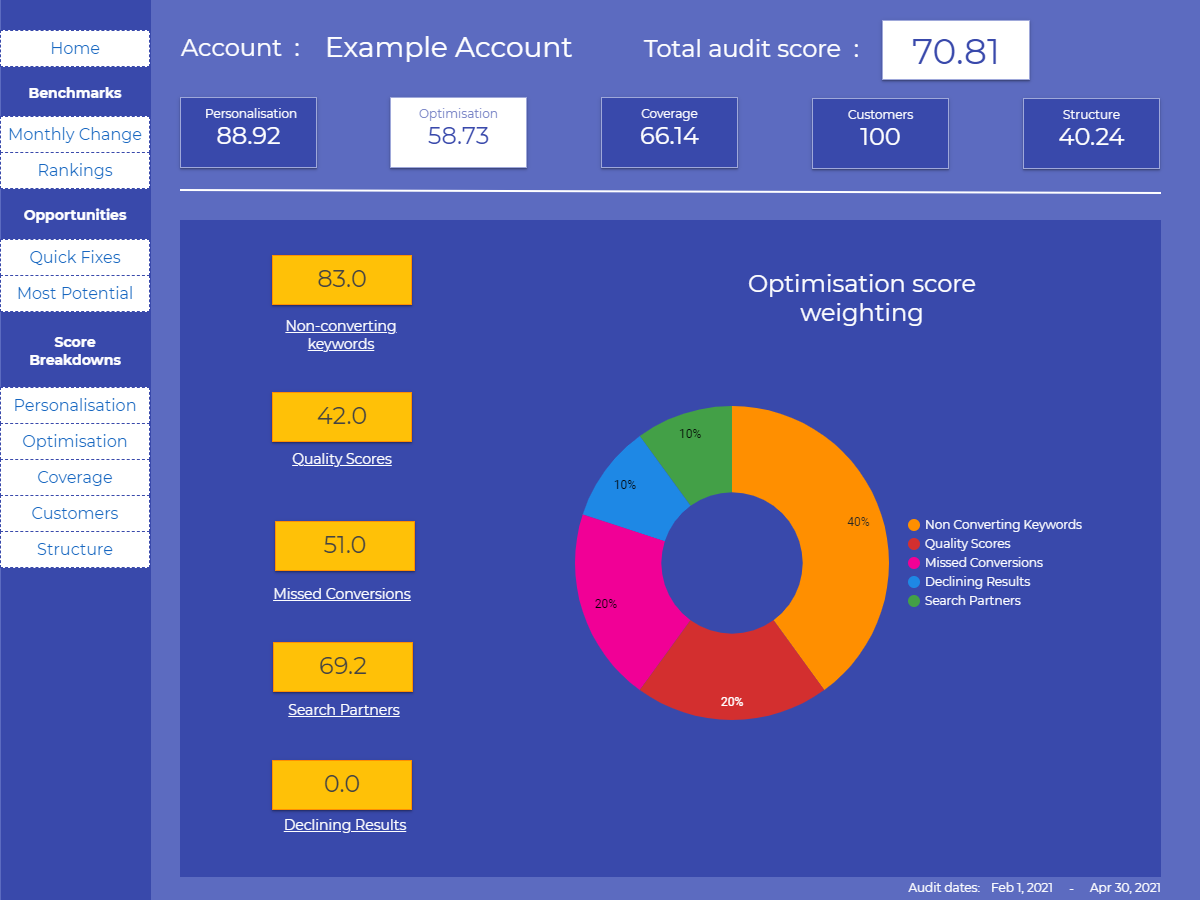Image resolution: width=1200 pixels, height=900 pixels.
Task: Select the red 20% donut segment
Action: click(x=732, y=675)
